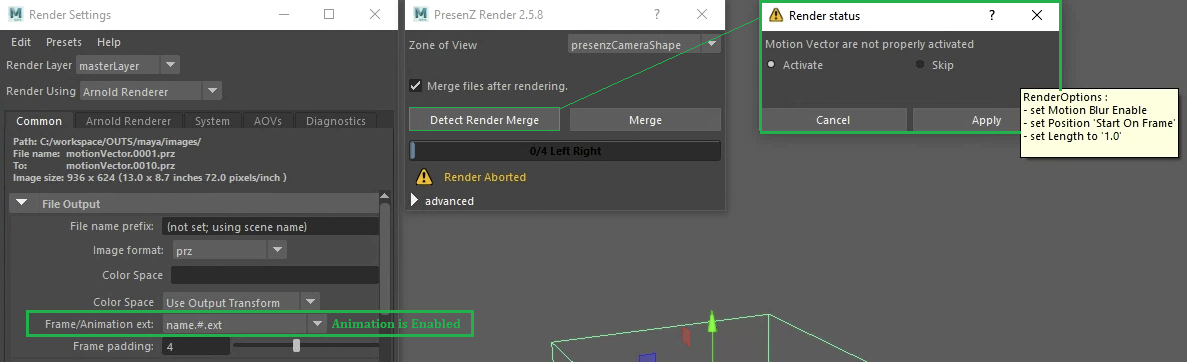Click the empty Color Space text field
The image size is (1187, 362).
[x=275, y=275]
